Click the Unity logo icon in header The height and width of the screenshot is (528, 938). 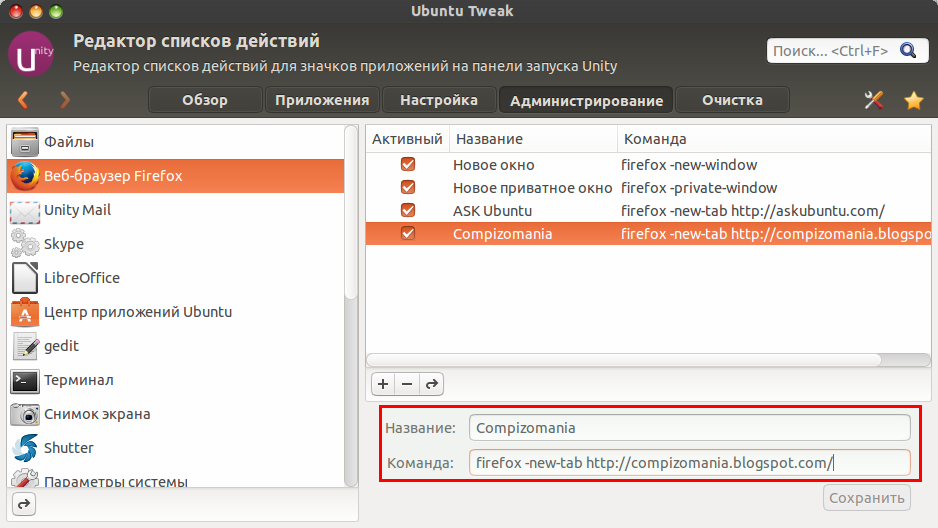pyautogui.click(x=31, y=54)
